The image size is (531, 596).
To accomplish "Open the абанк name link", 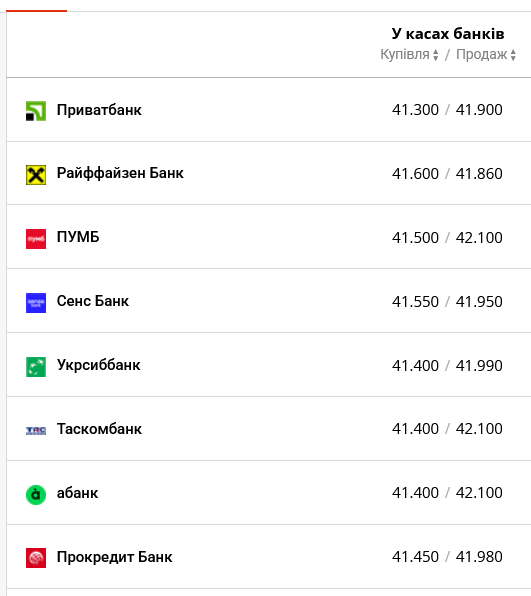I will click(x=78, y=493).
